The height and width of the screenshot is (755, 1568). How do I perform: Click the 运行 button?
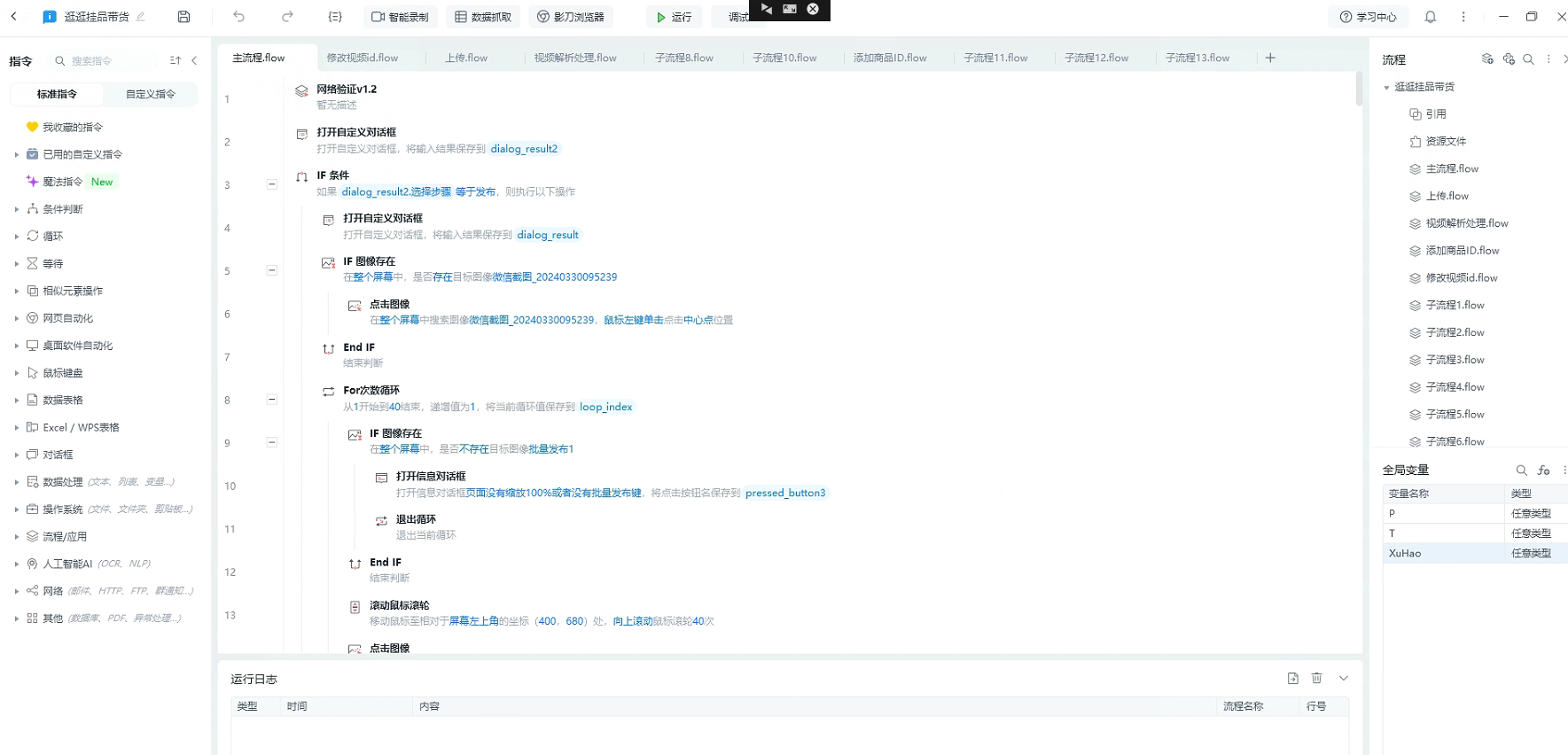click(674, 17)
